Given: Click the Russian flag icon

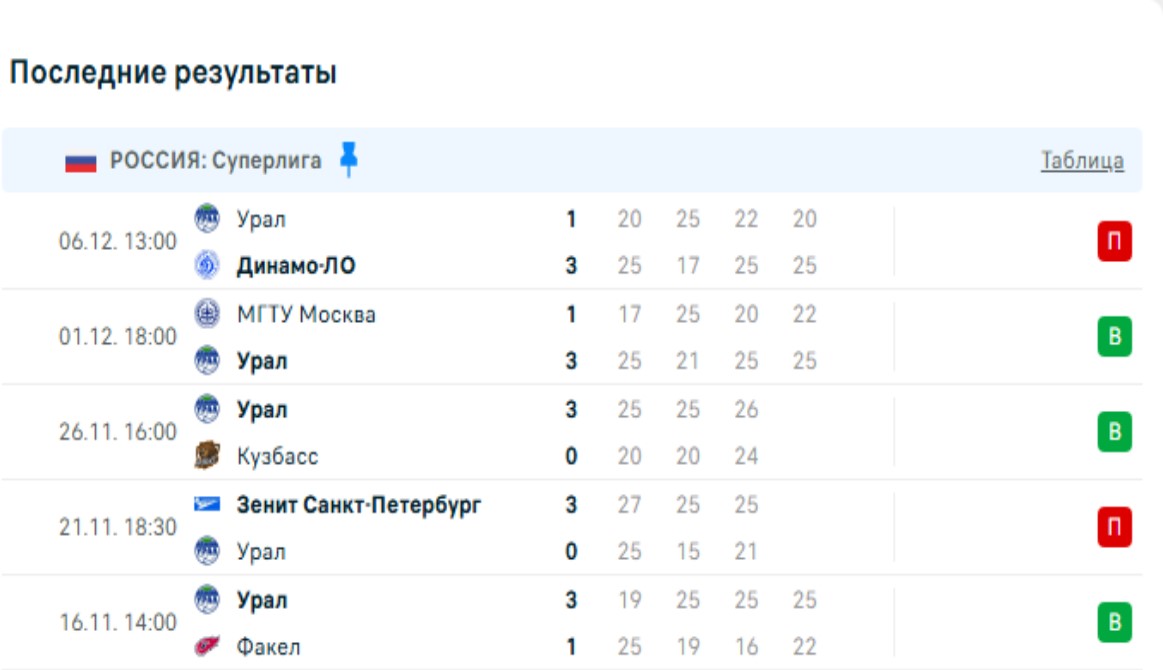Looking at the screenshot, I should (x=81, y=162).
